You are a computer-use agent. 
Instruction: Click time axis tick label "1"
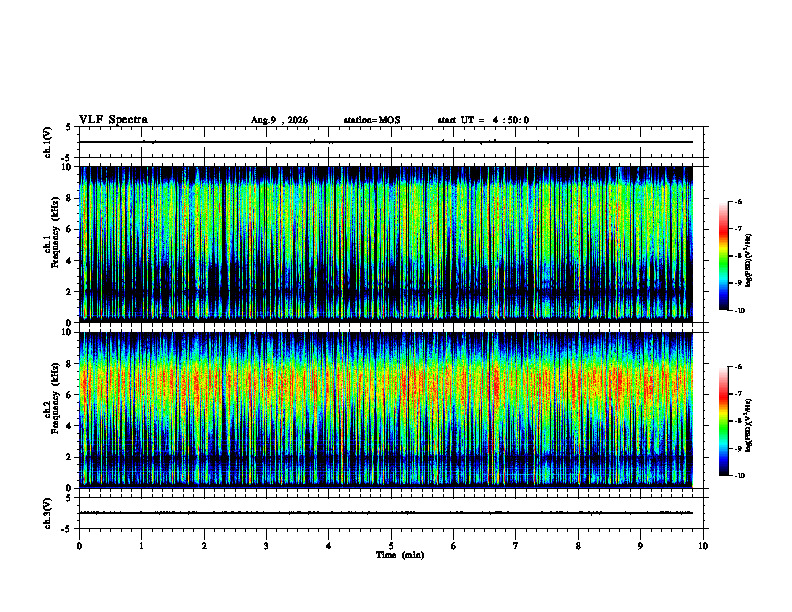(141, 546)
